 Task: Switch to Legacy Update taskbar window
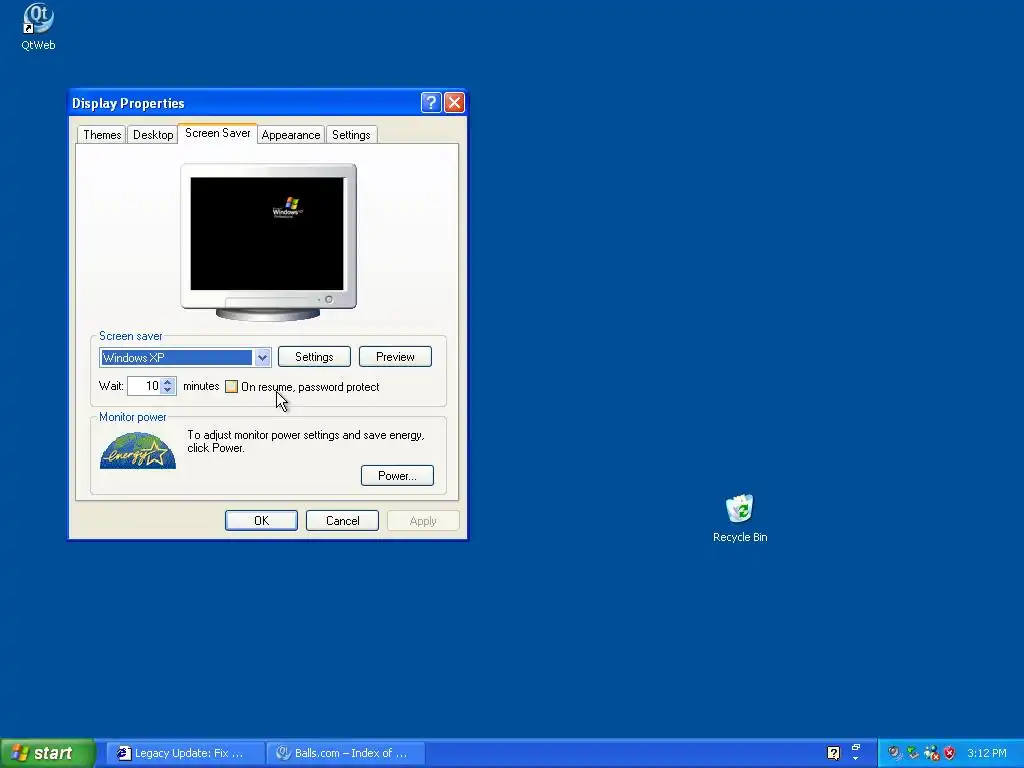click(x=185, y=753)
